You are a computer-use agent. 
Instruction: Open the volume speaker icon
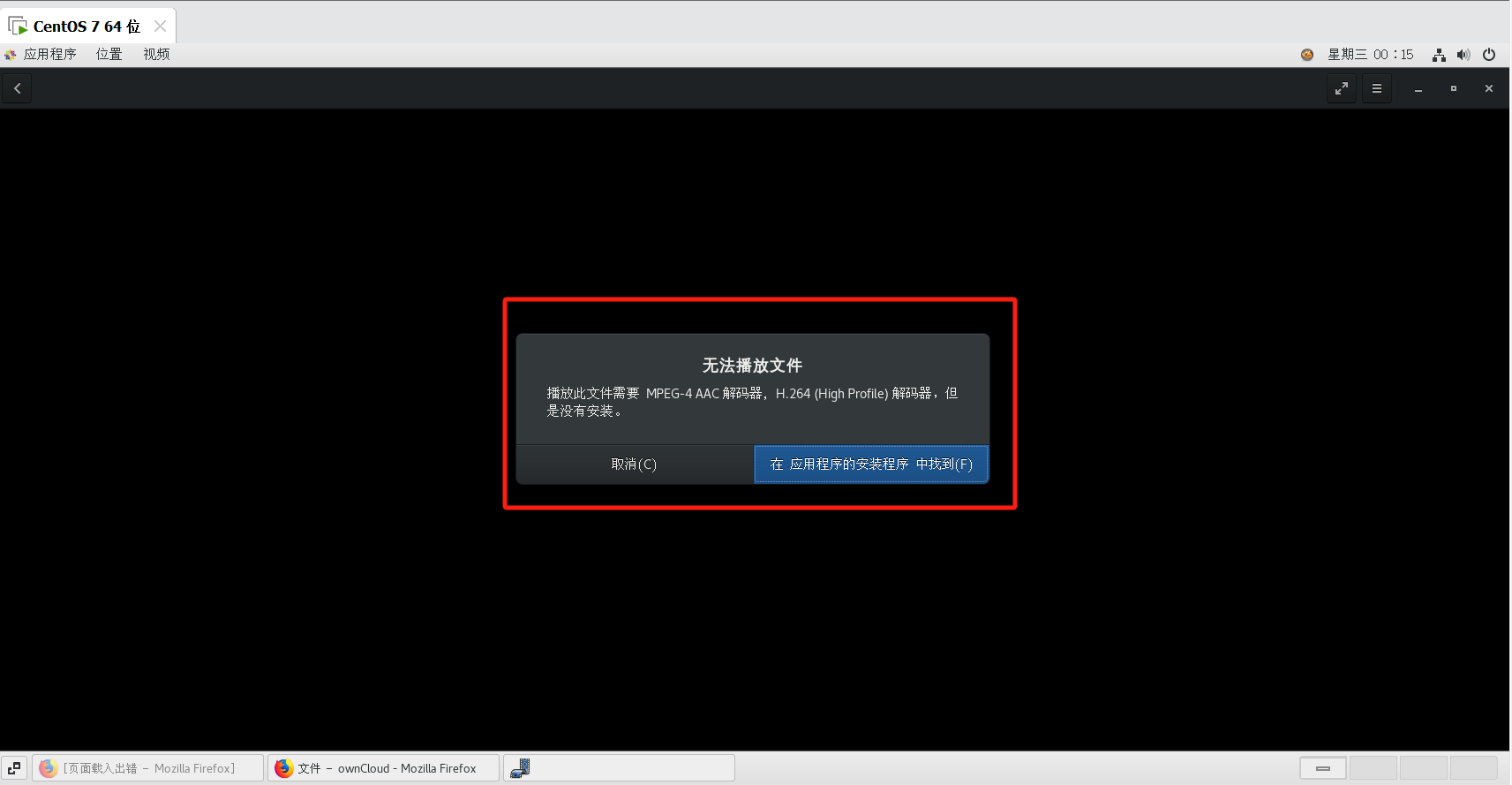pyautogui.click(x=1463, y=55)
